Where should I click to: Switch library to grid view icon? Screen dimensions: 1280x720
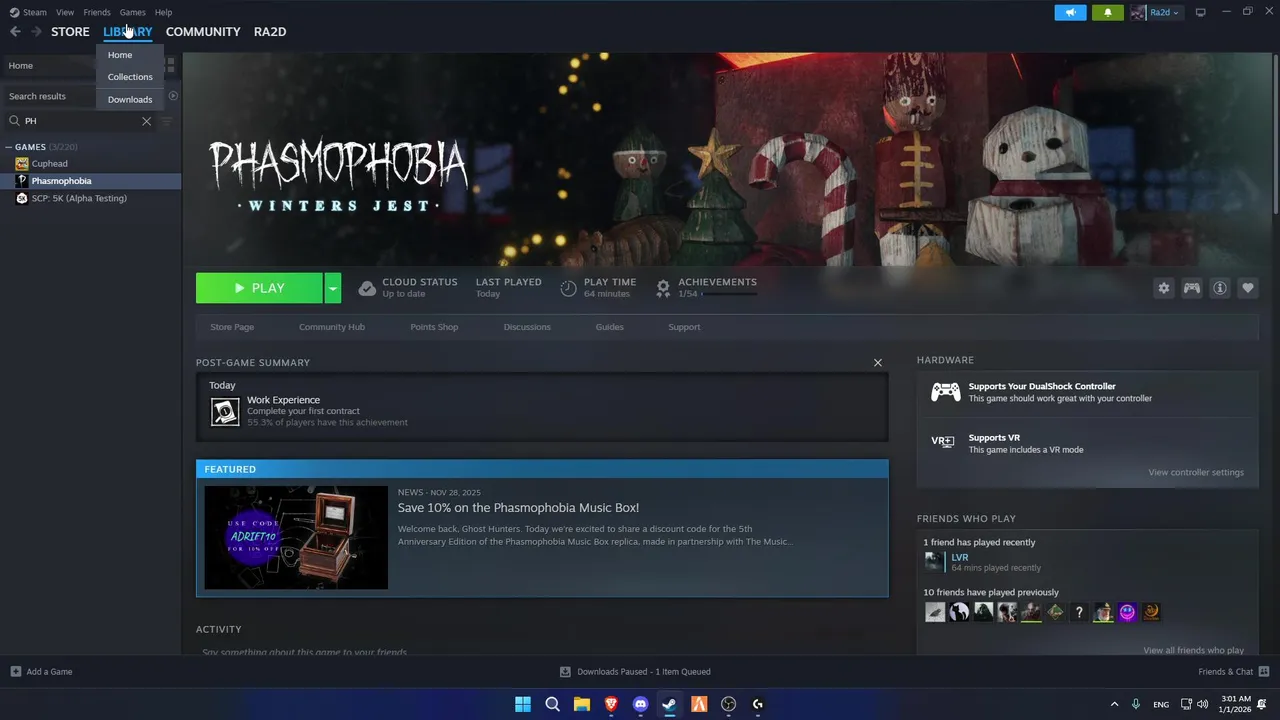[171, 65]
